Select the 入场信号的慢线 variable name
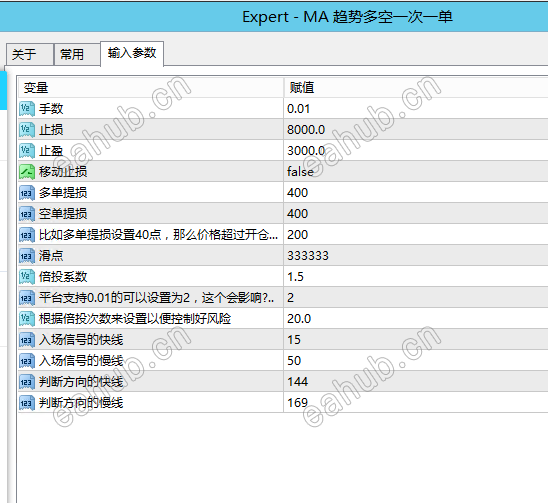 pos(81,360)
